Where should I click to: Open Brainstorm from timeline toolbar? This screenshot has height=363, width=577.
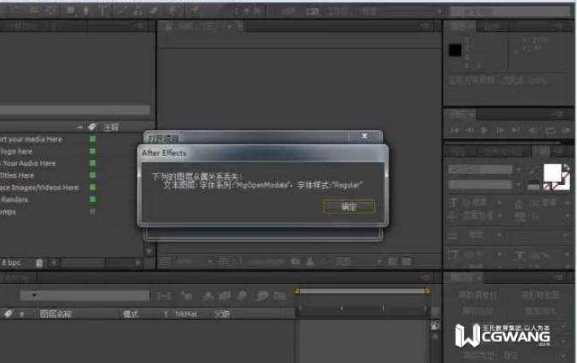262,295
